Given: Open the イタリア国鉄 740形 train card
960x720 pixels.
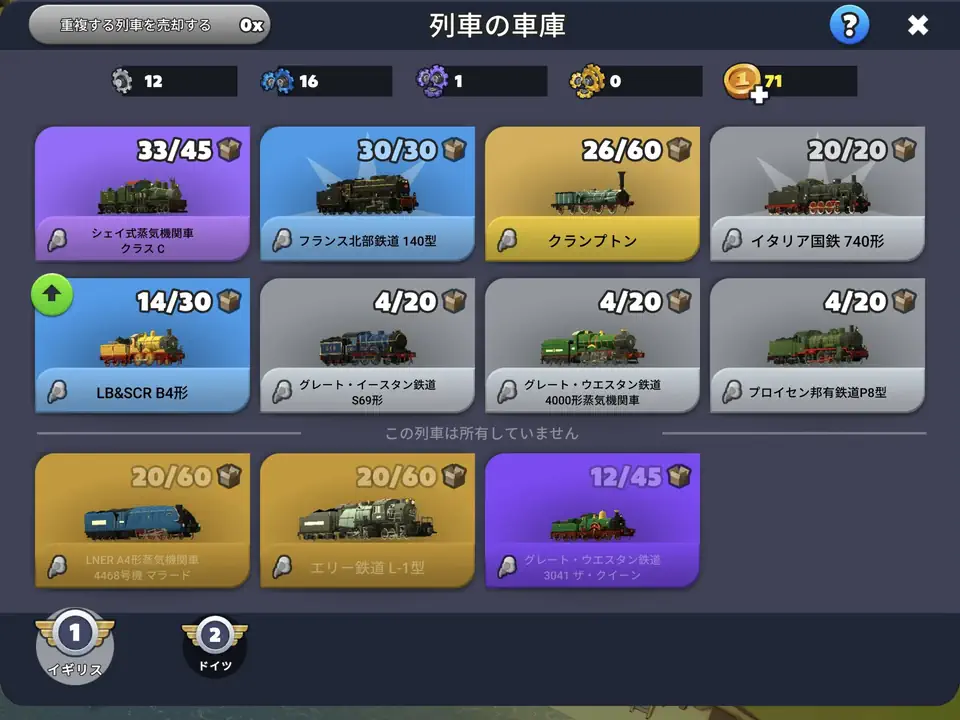Looking at the screenshot, I should 817,193.
